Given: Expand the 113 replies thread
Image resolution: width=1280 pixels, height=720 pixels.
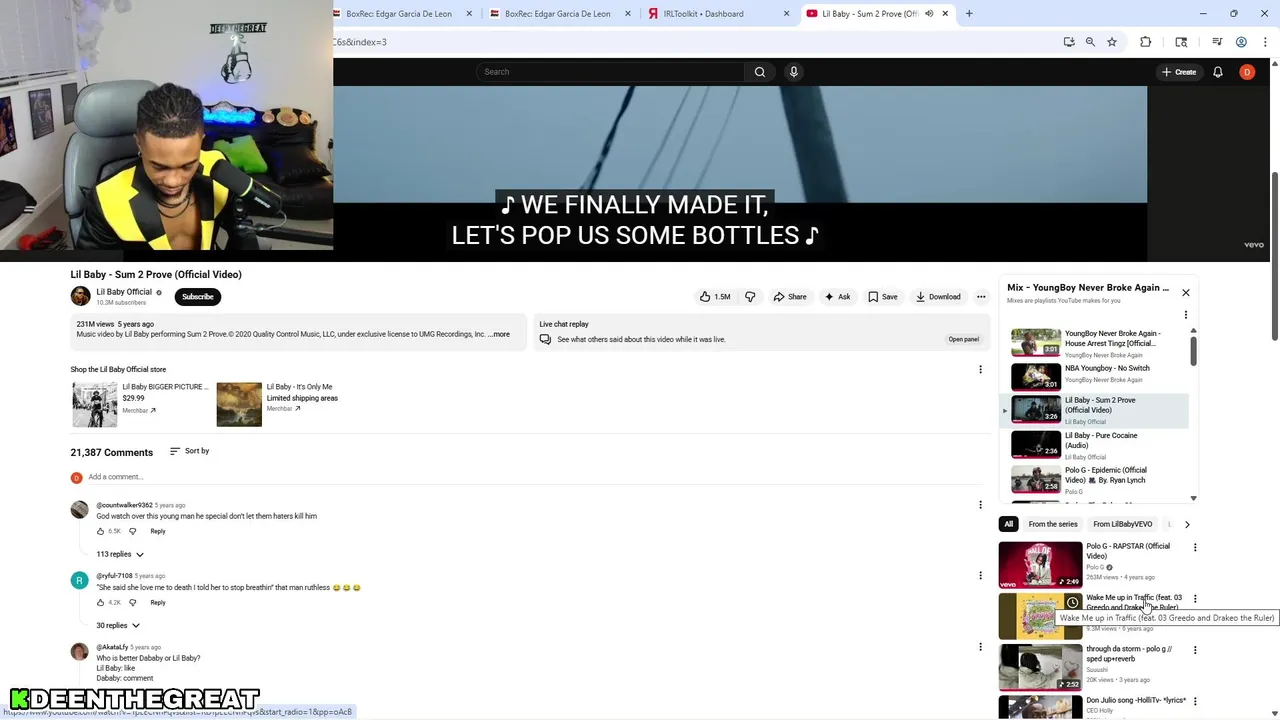Looking at the screenshot, I should click(120, 554).
